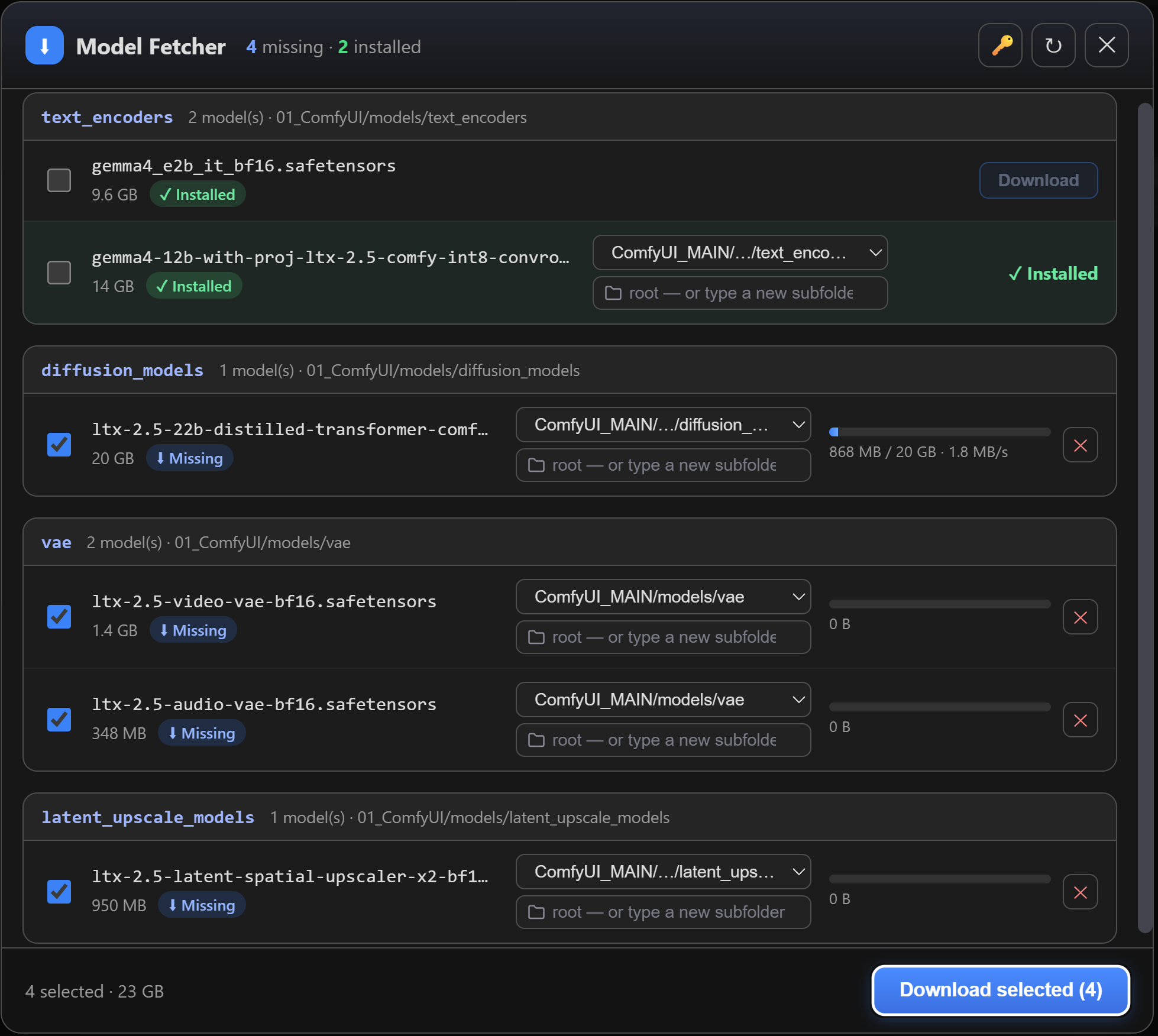
Task: Cancel the ltx-2.5-video-vae download
Action: click(x=1081, y=617)
